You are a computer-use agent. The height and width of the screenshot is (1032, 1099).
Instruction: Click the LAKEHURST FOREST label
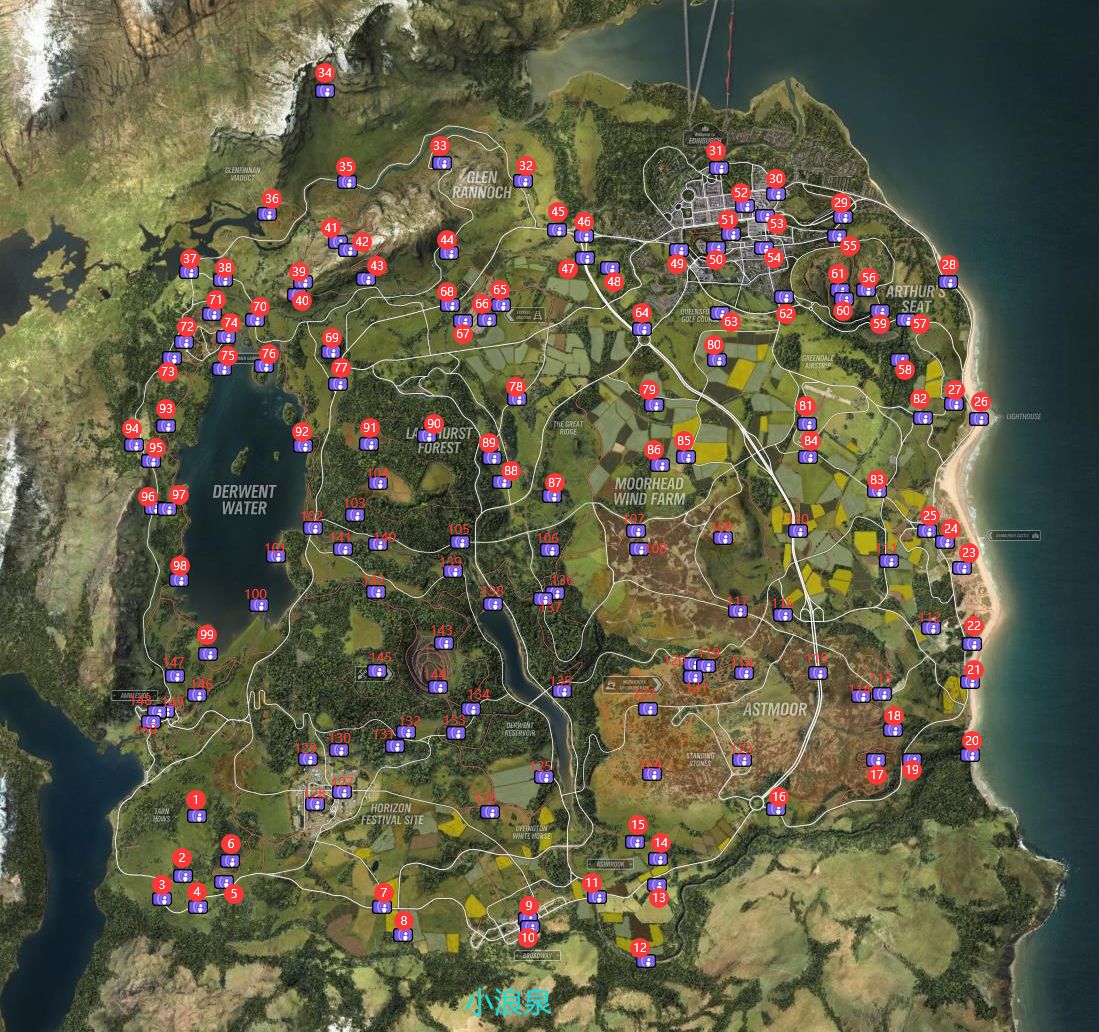click(439, 440)
